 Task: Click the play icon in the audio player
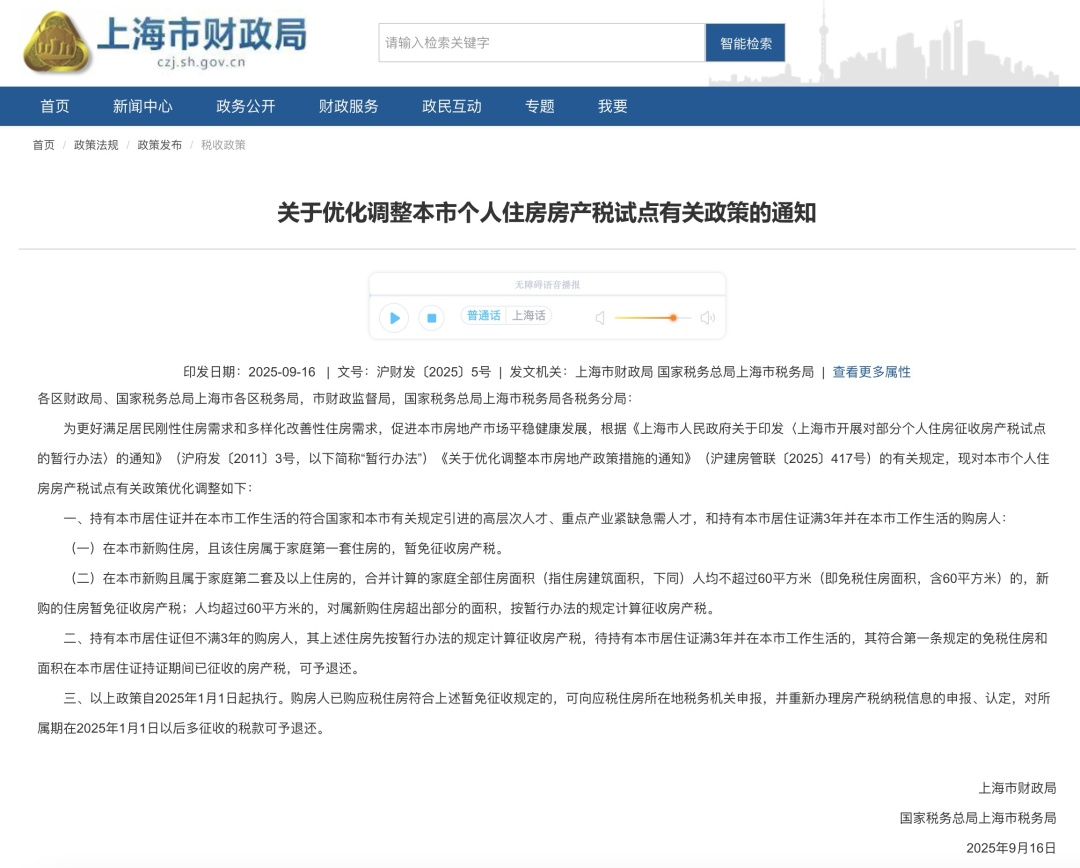click(394, 318)
